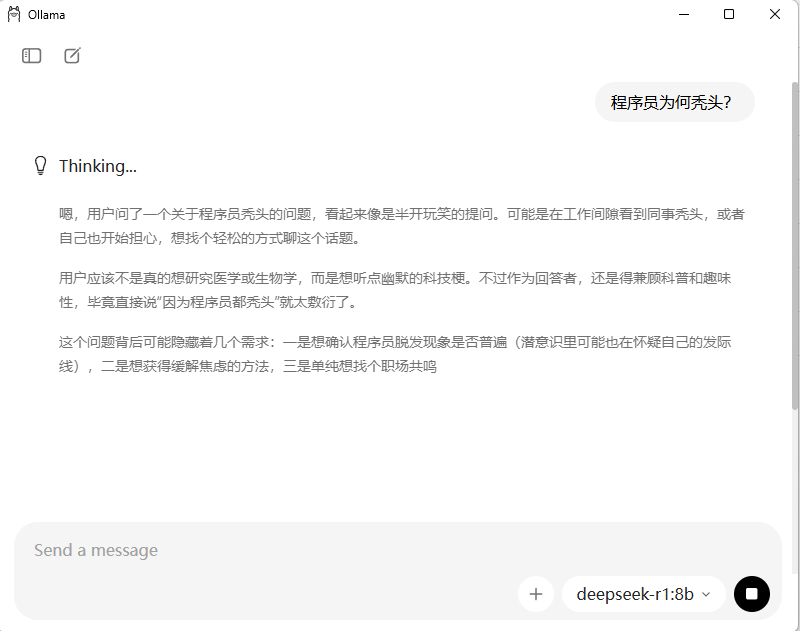Add an attachment with the plus button

point(536,594)
